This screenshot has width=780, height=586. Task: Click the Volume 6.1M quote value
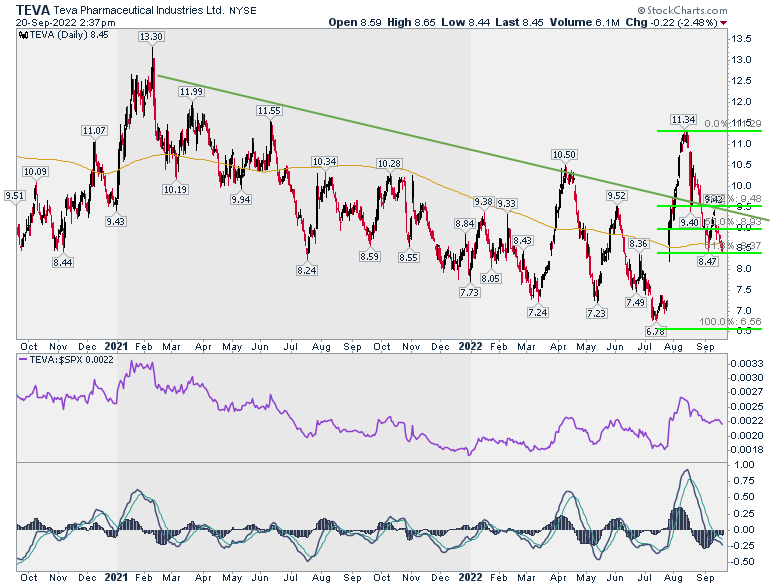[x=585, y=22]
